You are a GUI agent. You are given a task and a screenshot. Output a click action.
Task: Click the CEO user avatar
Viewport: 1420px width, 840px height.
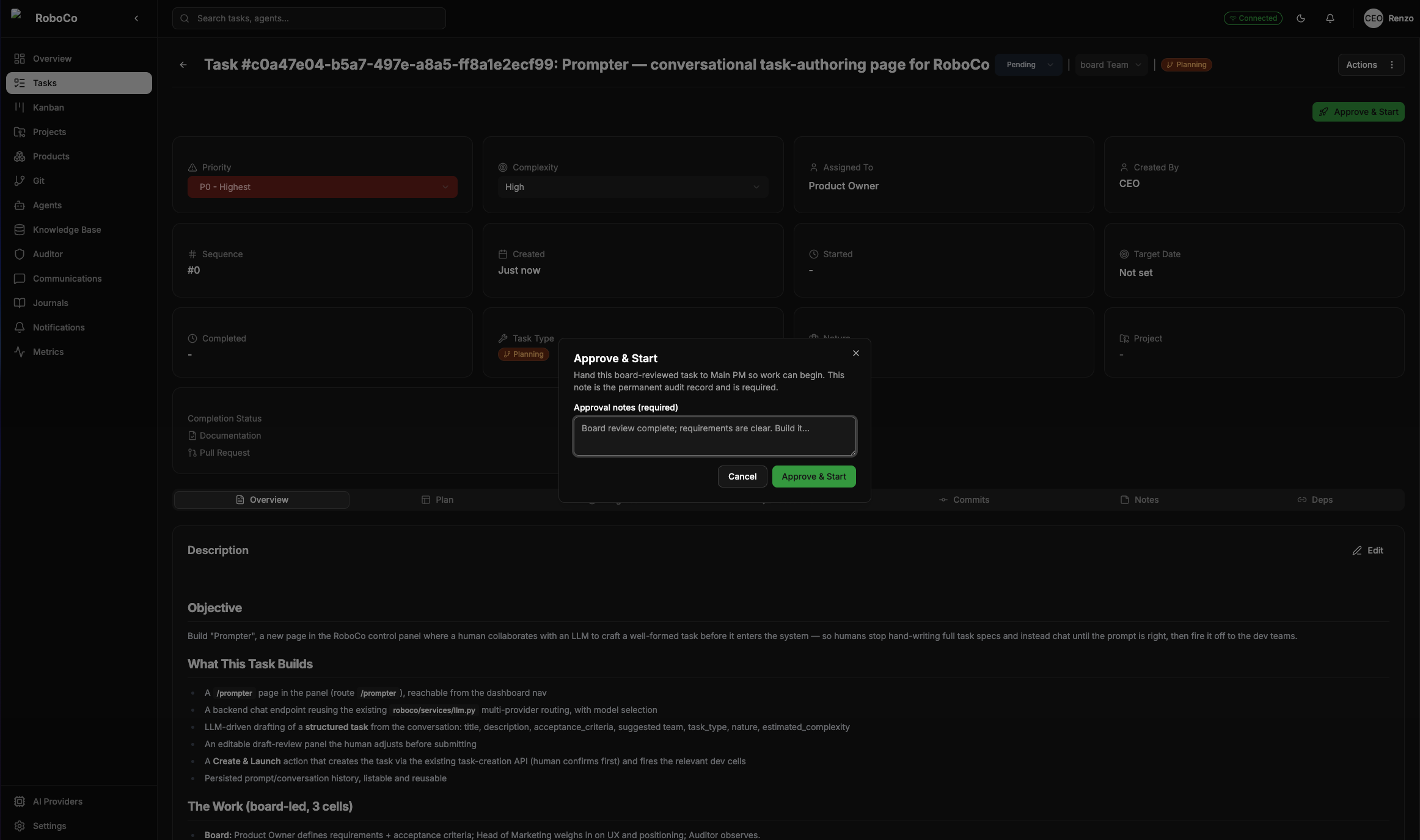click(x=1374, y=18)
